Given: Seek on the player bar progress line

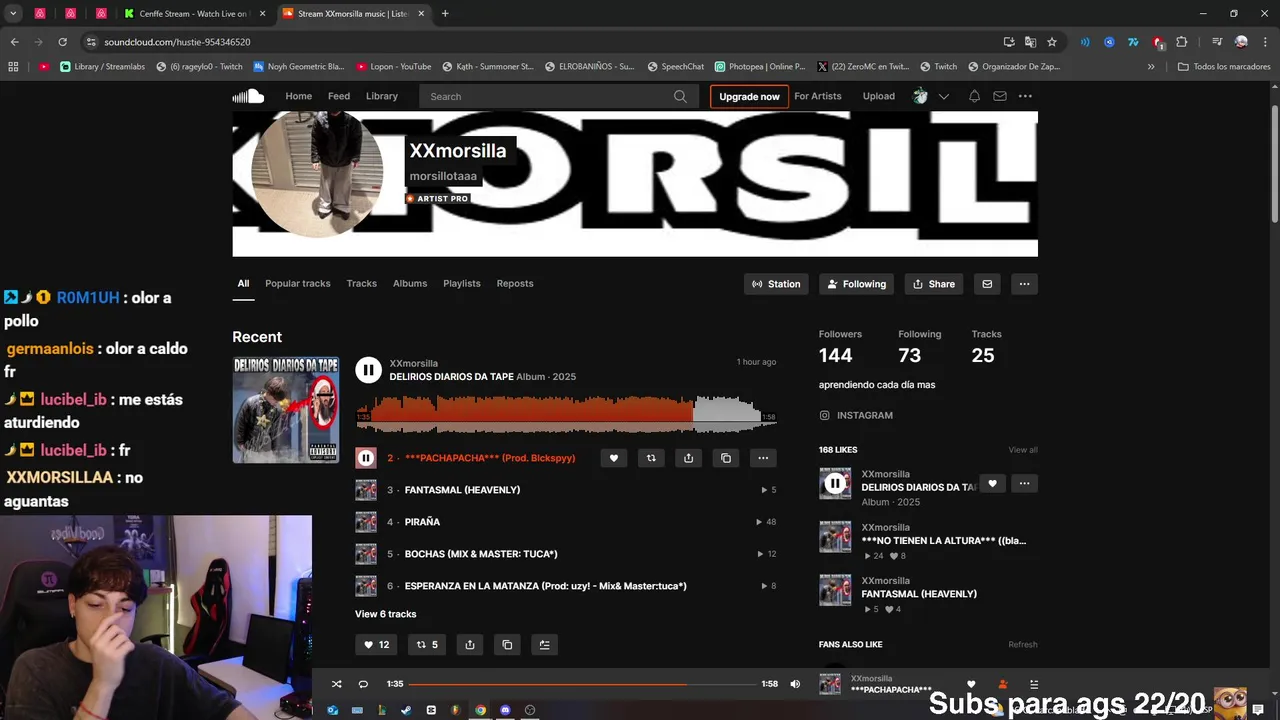Looking at the screenshot, I should point(582,684).
